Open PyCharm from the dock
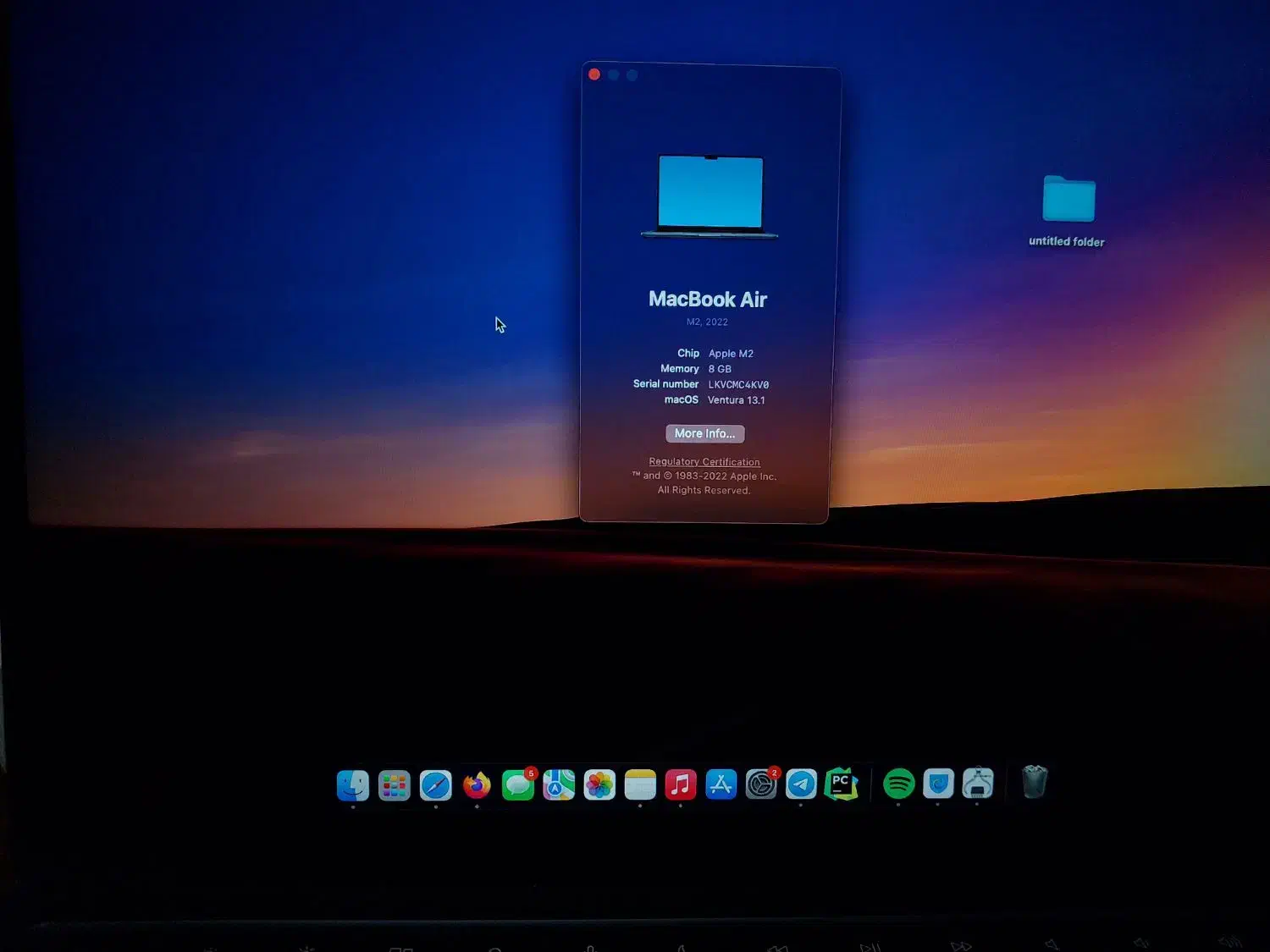This screenshot has width=1270, height=952. coord(841,784)
